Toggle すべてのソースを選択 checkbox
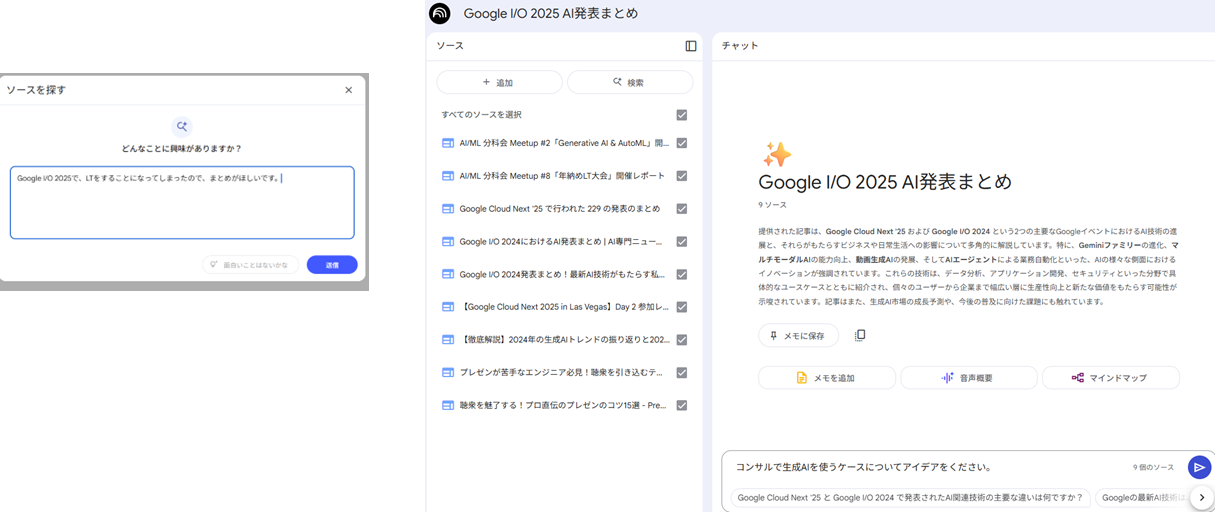 click(682, 115)
